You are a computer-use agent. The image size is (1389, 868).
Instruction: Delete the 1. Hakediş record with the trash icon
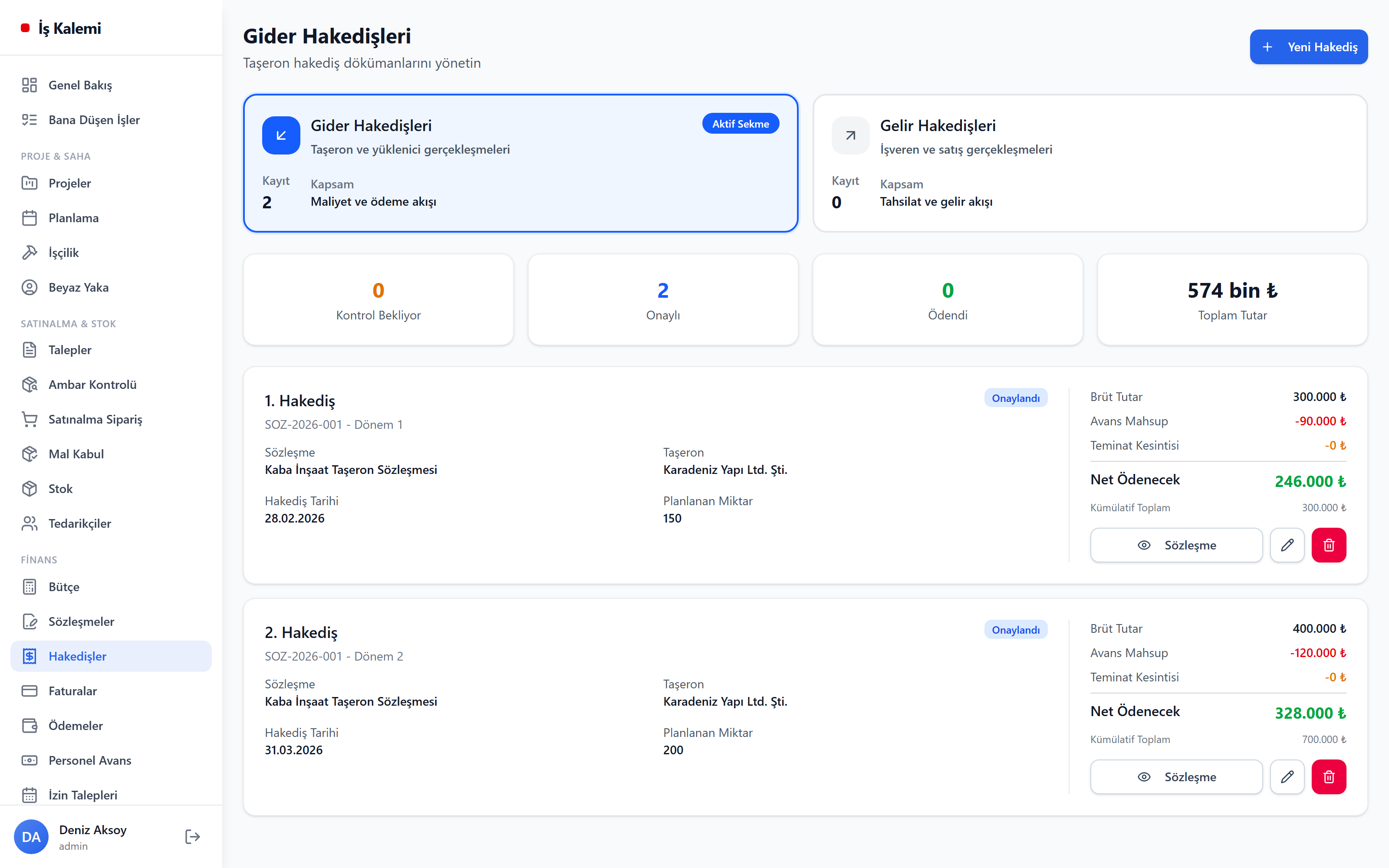(1328, 545)
